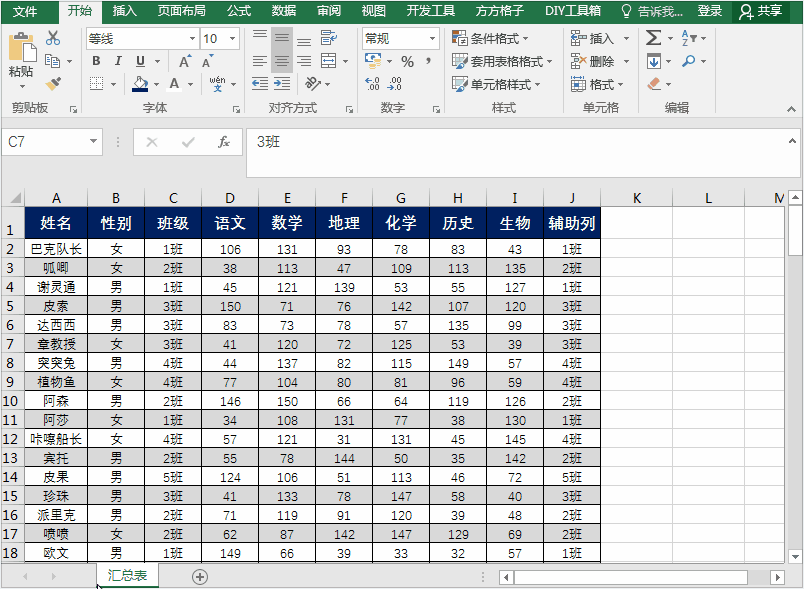The image size is (804, 589).
Task: Switch to the 数据 Data tab
Action: pyautogui.click(x=284, y=11)
